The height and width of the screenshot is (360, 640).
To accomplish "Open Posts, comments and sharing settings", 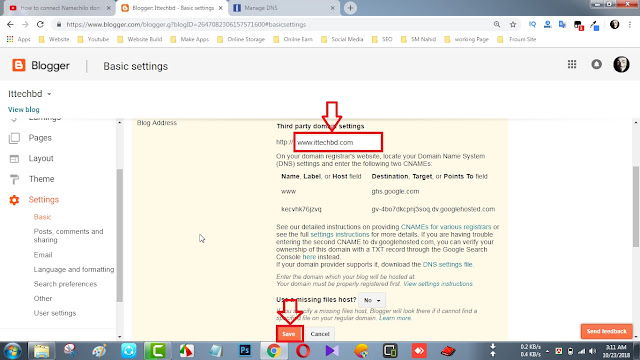I will pyautogui.click(x=68, y=236).
